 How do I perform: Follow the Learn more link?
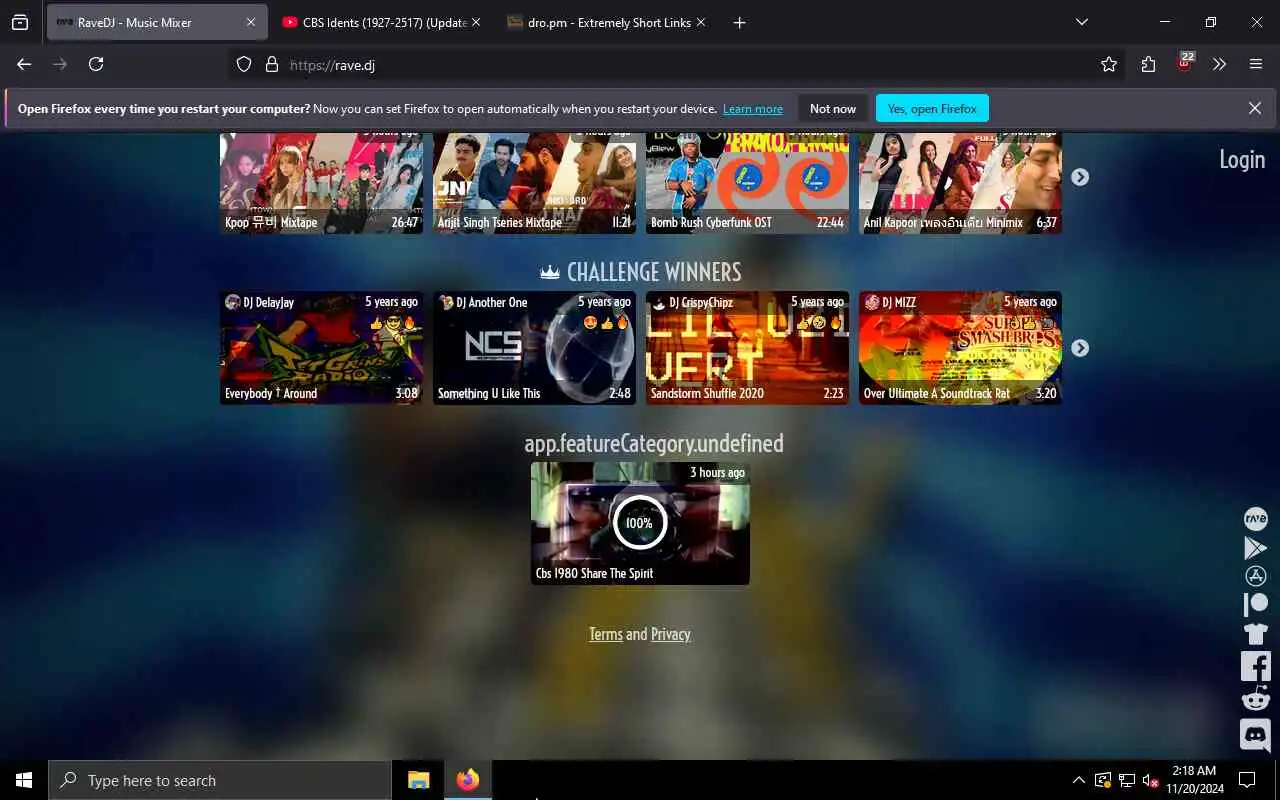pyautogui.click(x=753, y=109)
